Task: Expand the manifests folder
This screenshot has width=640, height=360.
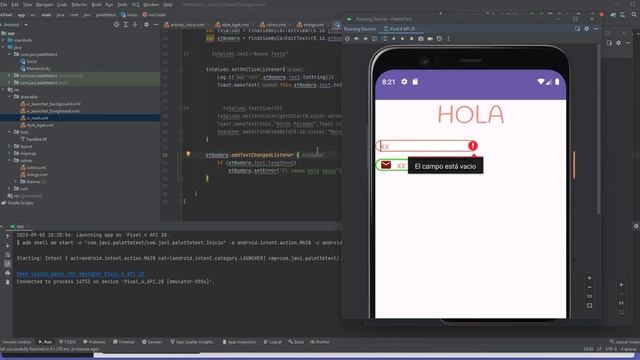Action: [3, 40]
